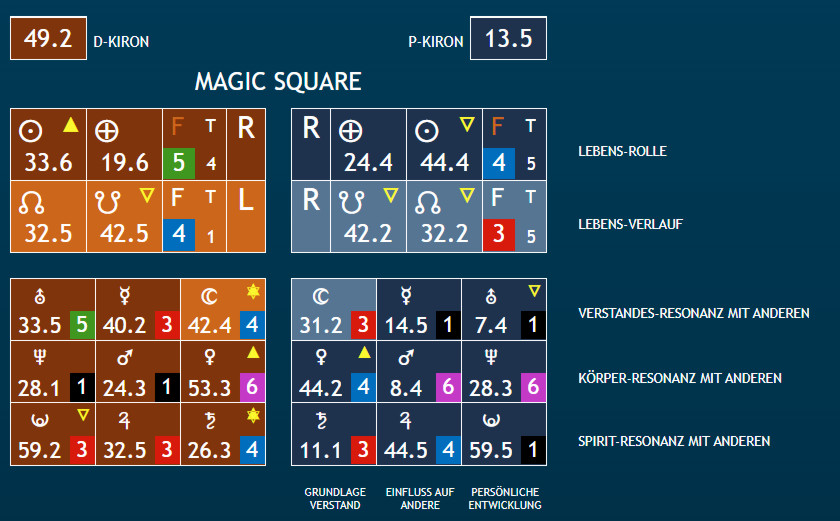Click the GRUNDLAGE VERSTAND column label
Screen dimensions: 840x521
[x=335, y=498]
